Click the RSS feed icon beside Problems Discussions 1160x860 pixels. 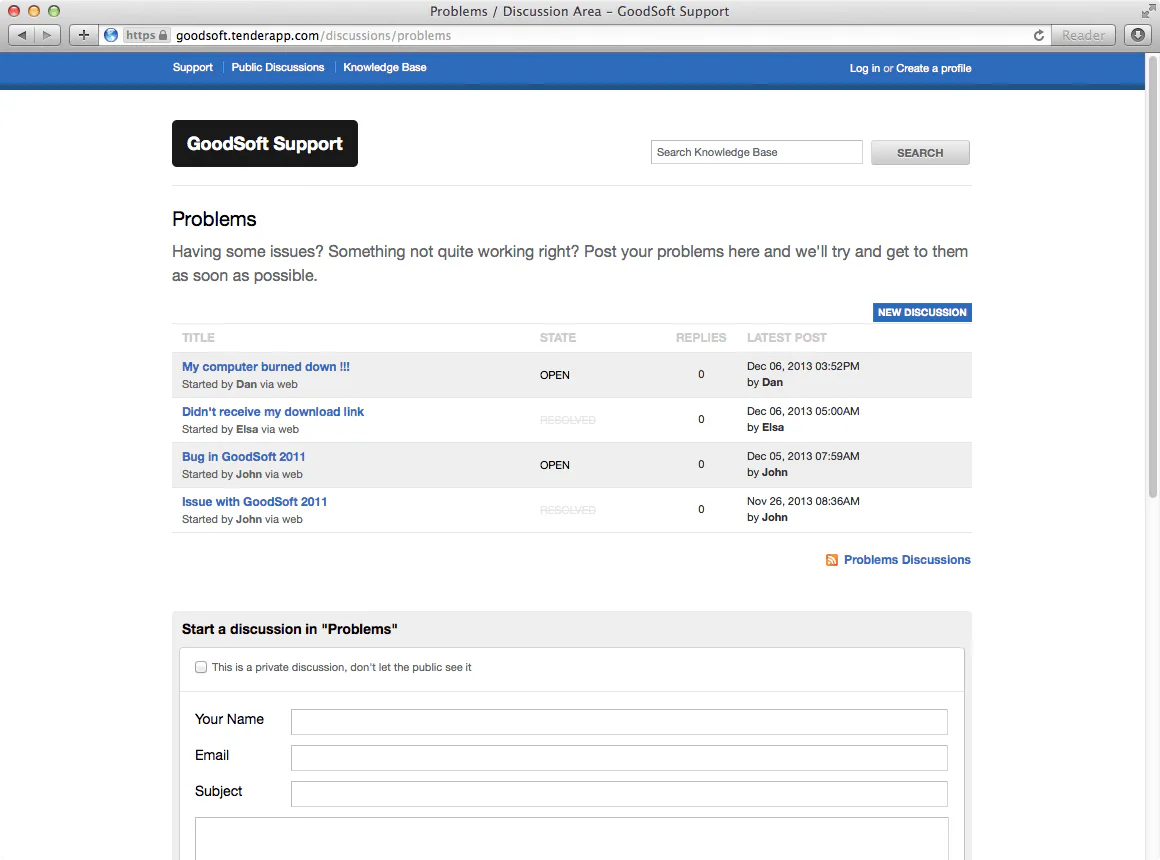coord(832,560)
